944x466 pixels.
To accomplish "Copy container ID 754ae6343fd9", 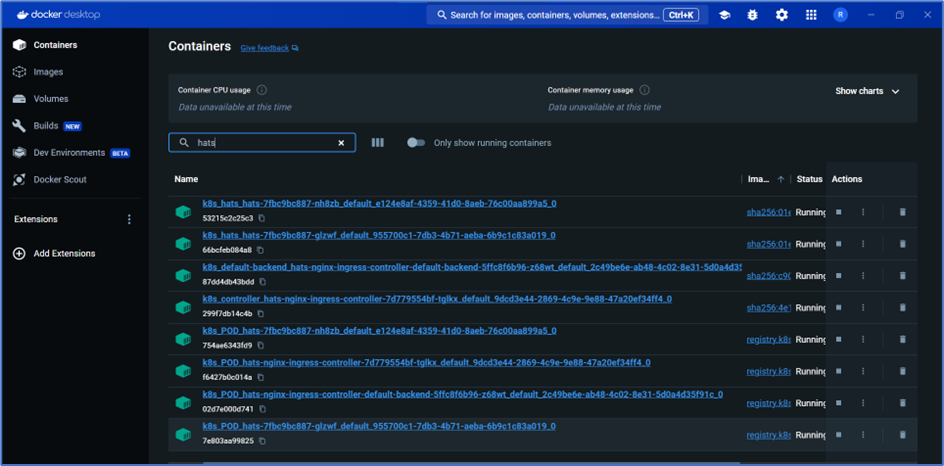I will [261, 346].
